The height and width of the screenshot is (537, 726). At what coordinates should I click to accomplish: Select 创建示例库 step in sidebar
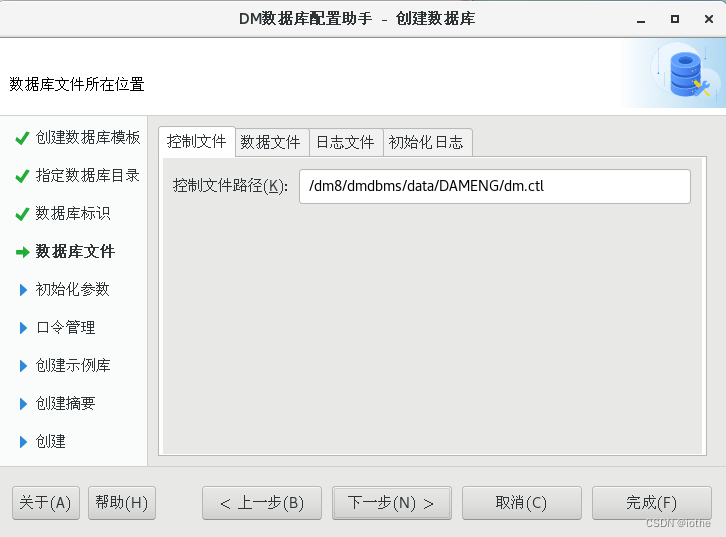[x=73, y=365]
